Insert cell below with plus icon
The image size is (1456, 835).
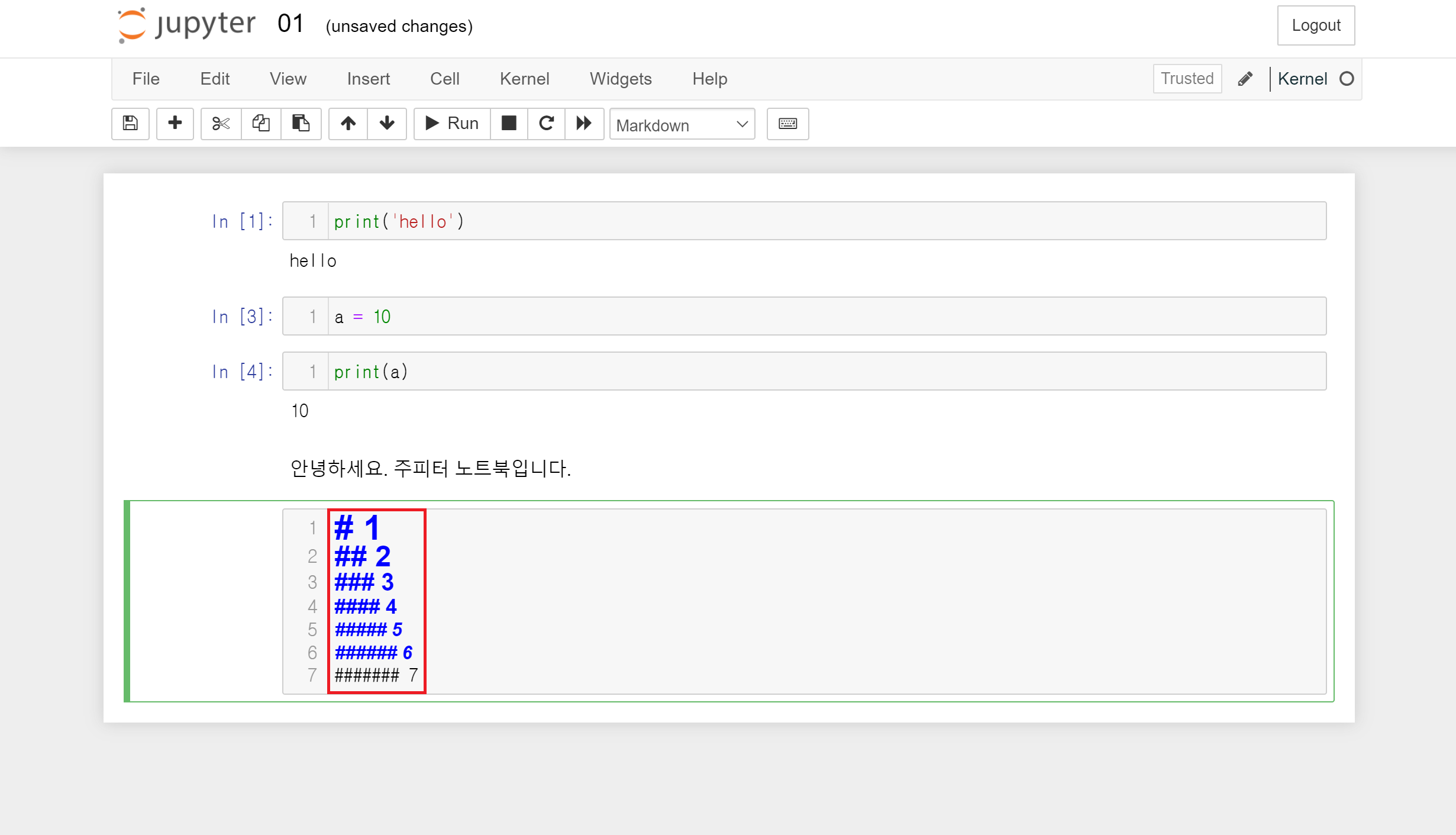[x=175, y=123]
